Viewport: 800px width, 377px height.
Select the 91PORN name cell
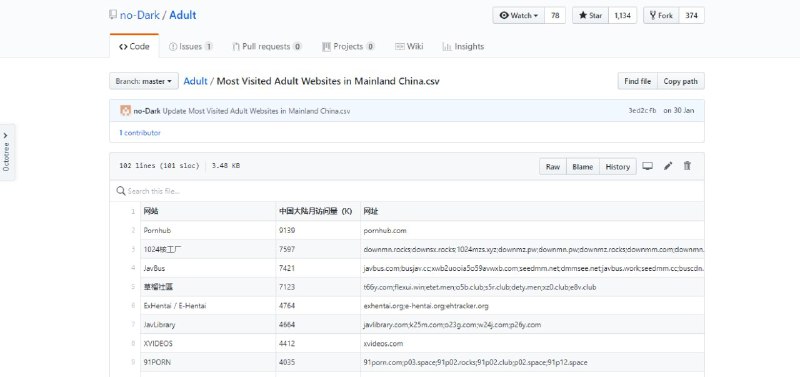[x=208, y=362]
